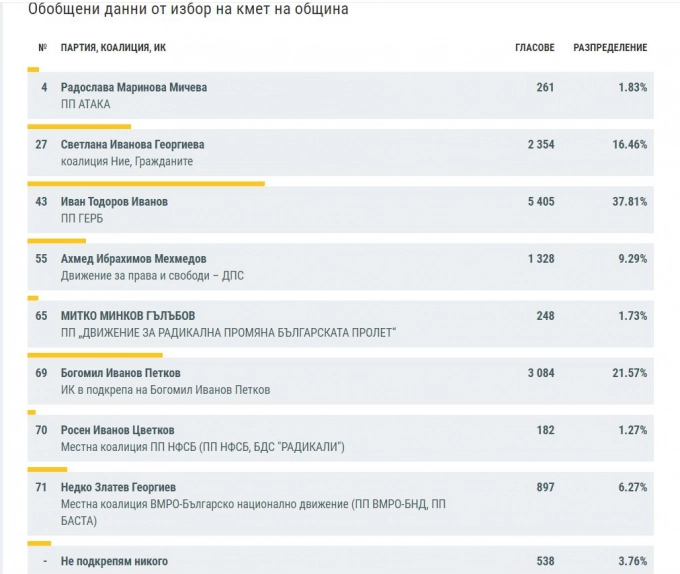
Task: Click the 'РАЗПРЕДЕЛЕНИЕ' column header
Action: coord(610,48)
